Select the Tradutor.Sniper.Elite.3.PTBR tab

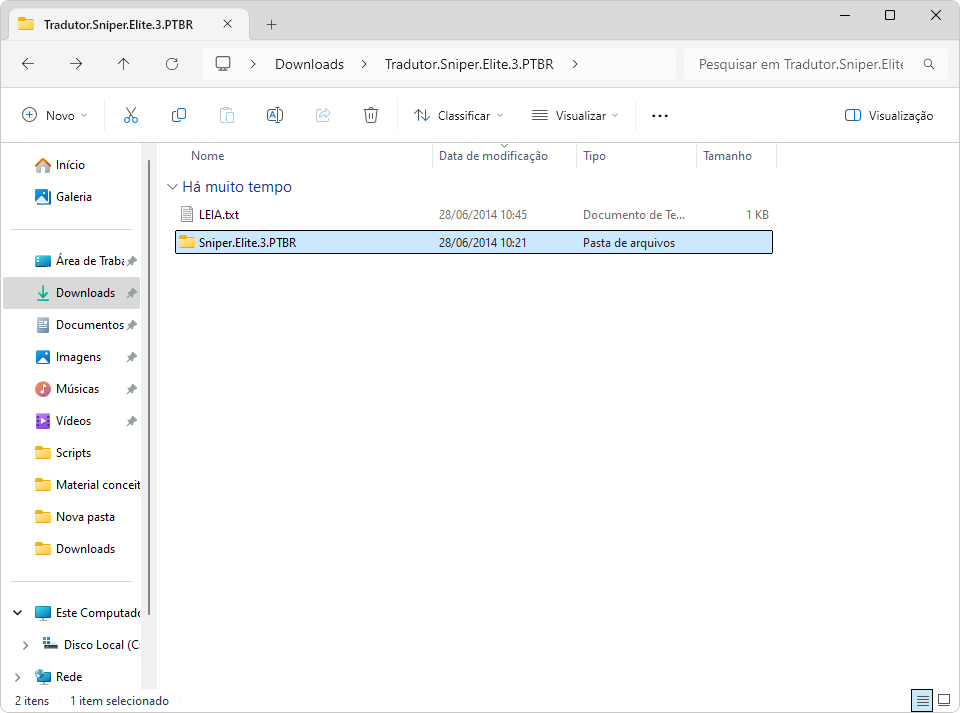(x=118, y=24)
